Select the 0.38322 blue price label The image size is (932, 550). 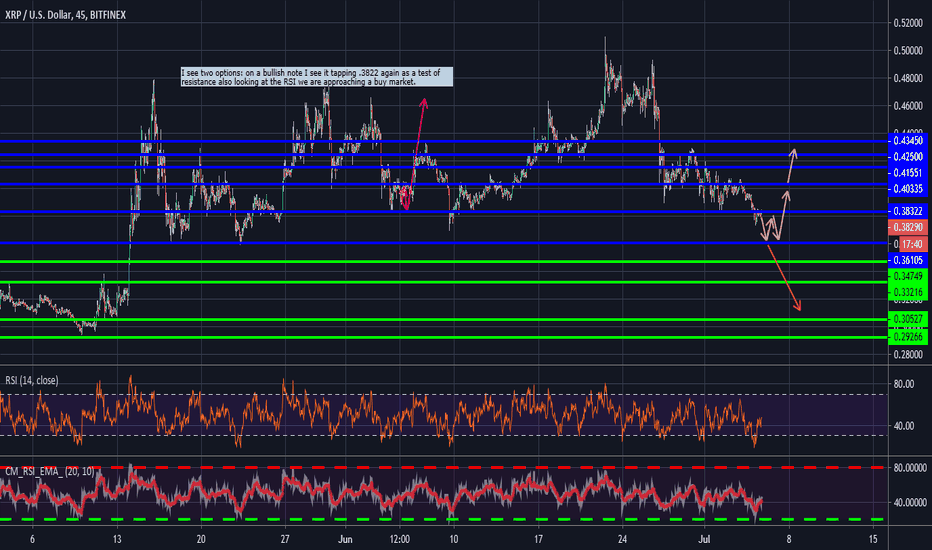(908, 211)
